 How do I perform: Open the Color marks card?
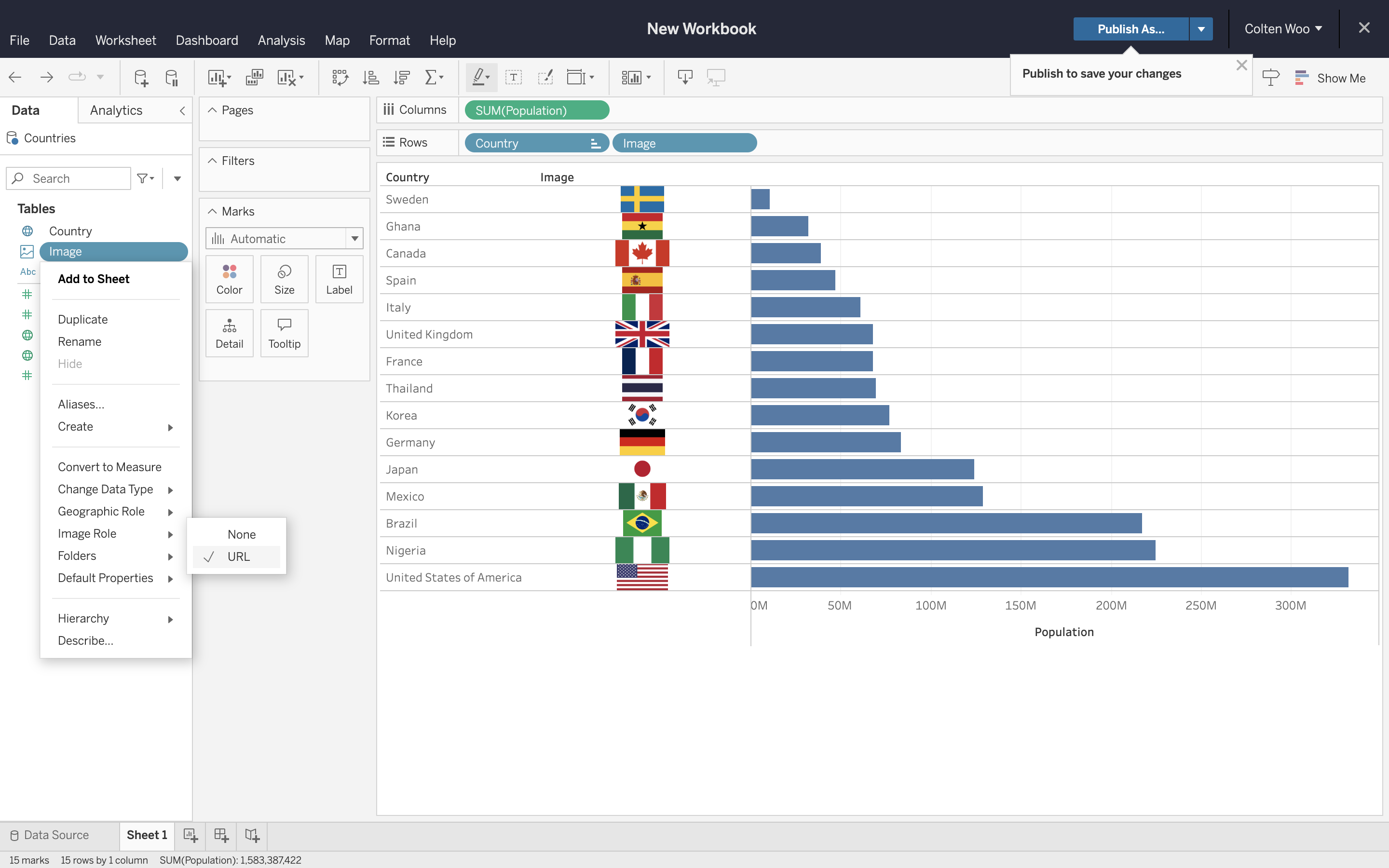[229, 279]
